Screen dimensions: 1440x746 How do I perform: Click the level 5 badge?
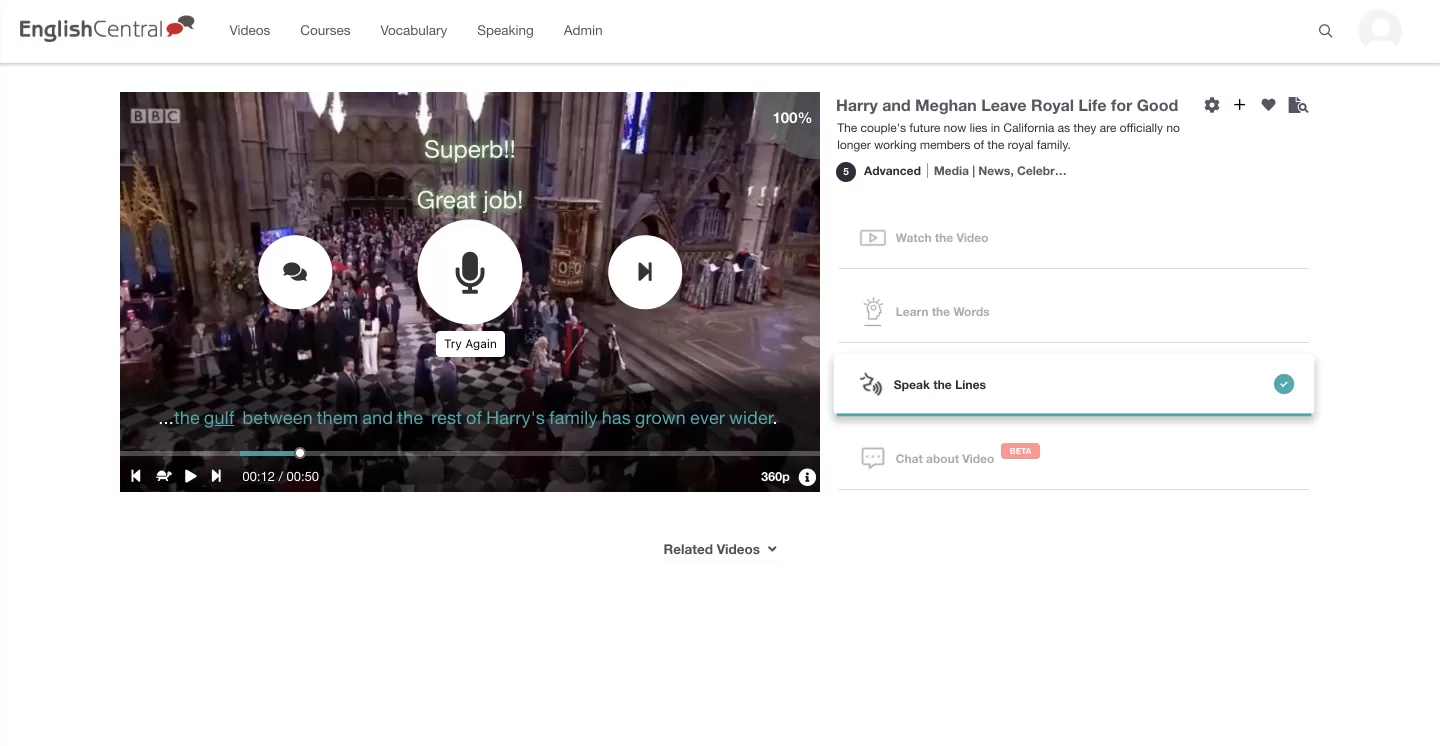point(846,172)
